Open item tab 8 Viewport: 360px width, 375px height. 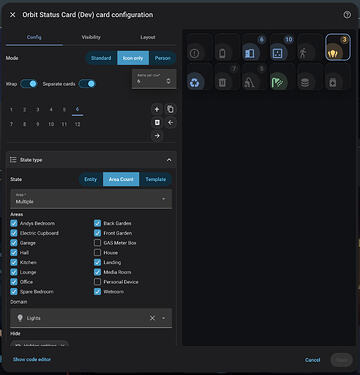24,124
